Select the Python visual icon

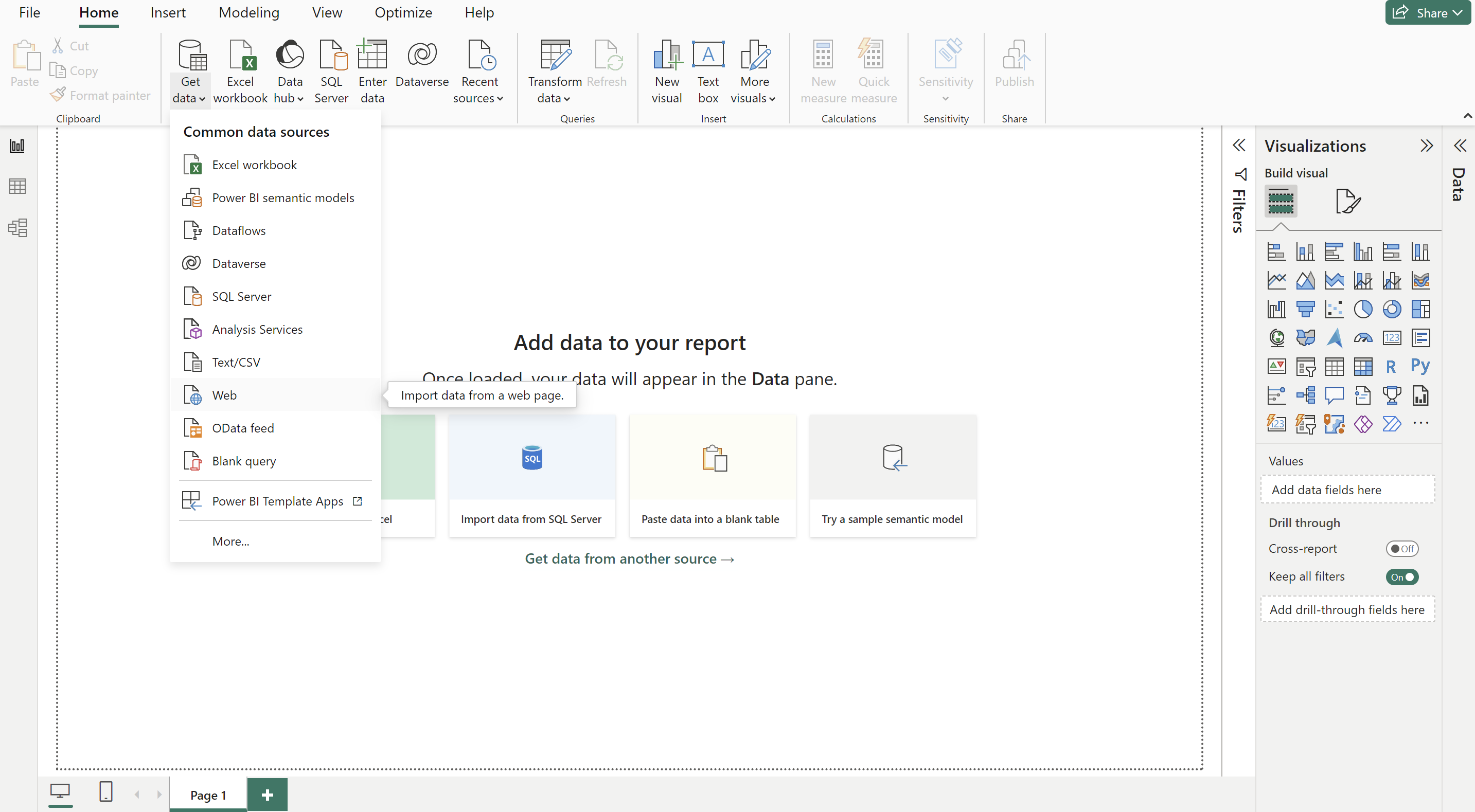pyautogui.click(x=1420, y=366)
